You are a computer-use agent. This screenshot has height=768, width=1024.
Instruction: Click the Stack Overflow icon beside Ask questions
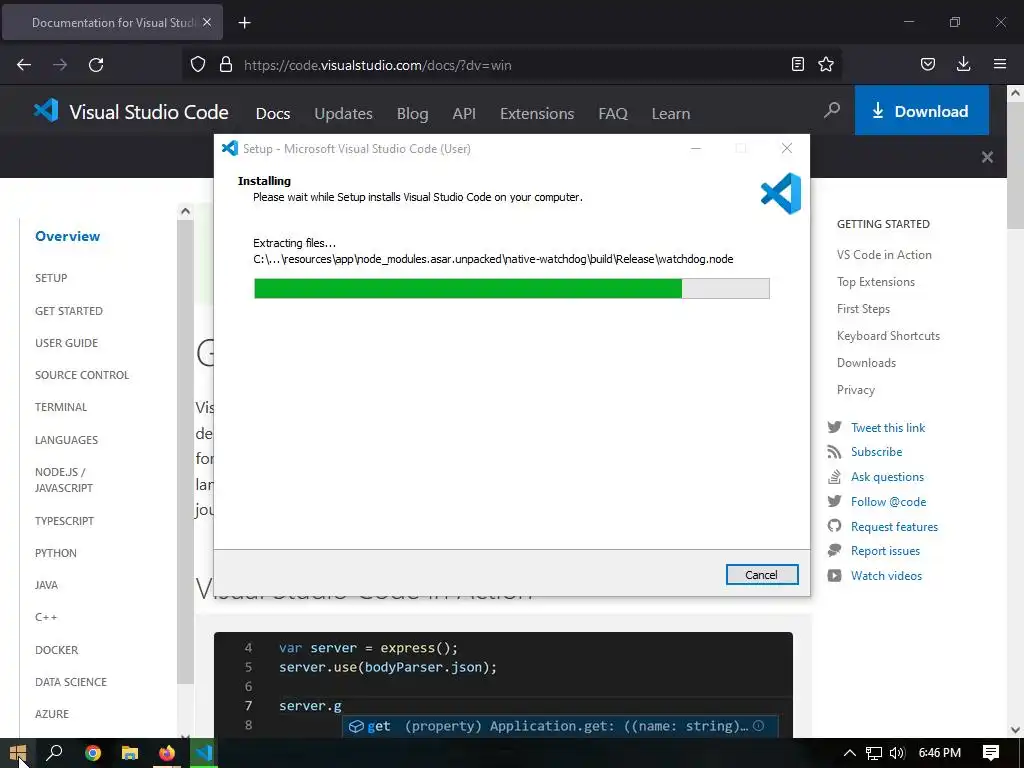[x=834, y=477]
